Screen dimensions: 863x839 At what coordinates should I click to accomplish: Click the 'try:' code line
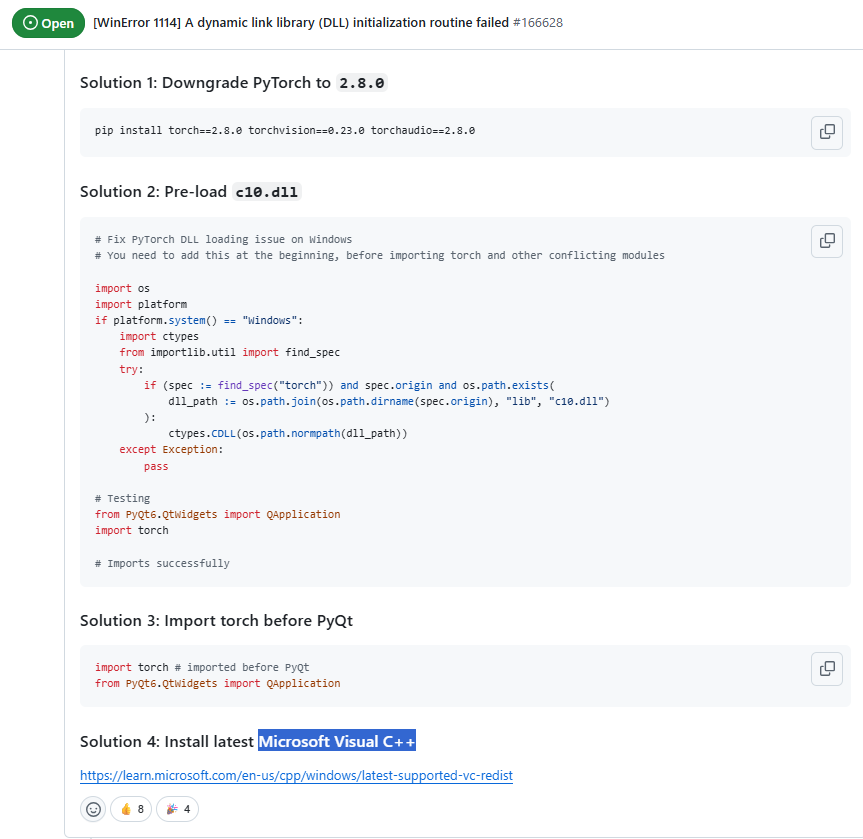point(132,369)
